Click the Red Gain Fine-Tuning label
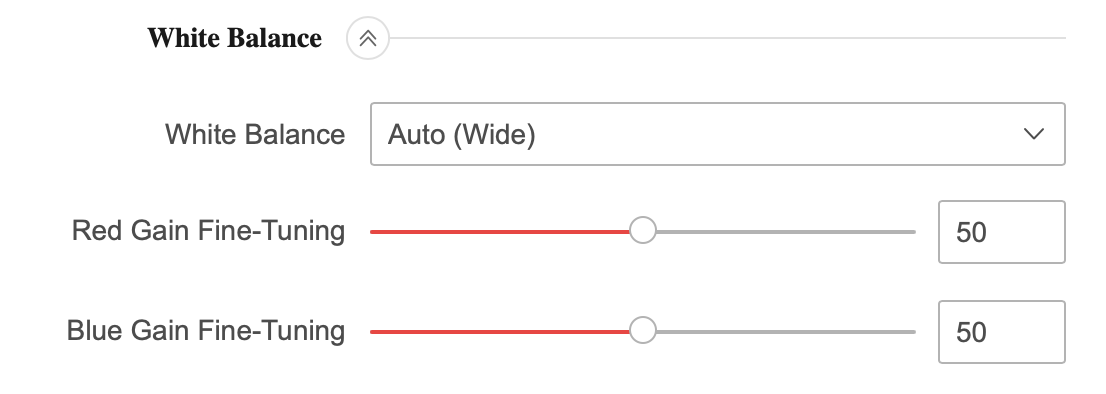 click(208, 230)
